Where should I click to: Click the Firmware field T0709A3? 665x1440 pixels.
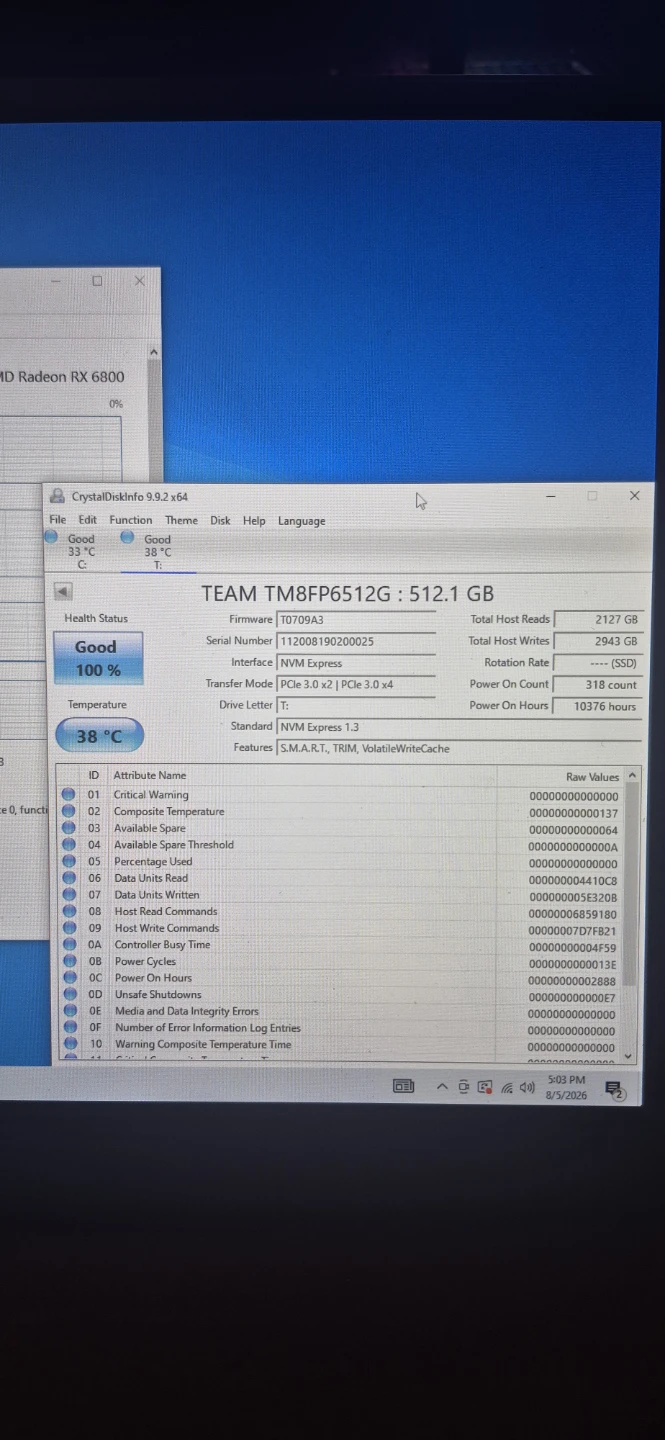coord(355,620)
